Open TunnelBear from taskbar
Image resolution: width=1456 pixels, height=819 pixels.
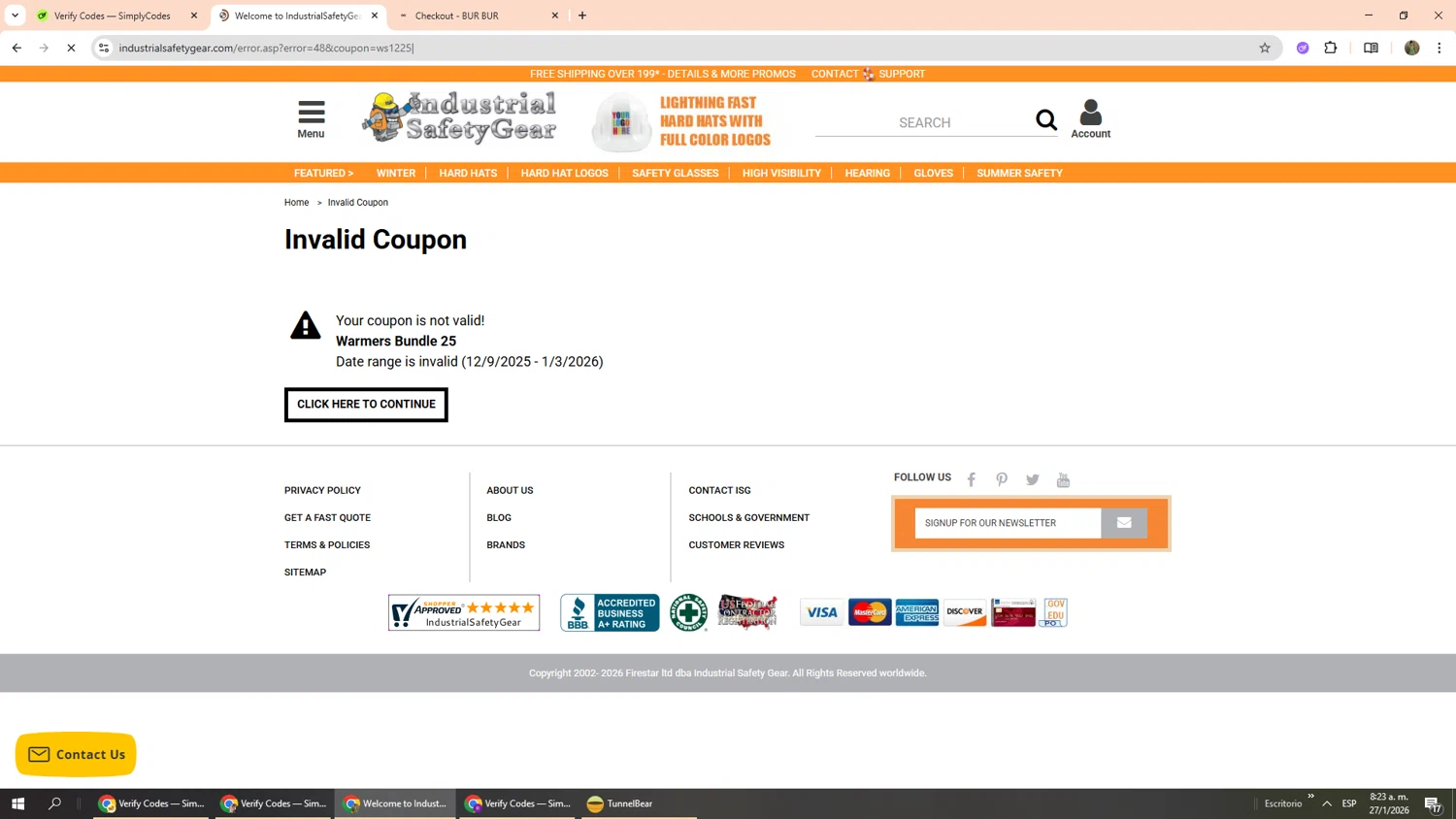[620, 803]
